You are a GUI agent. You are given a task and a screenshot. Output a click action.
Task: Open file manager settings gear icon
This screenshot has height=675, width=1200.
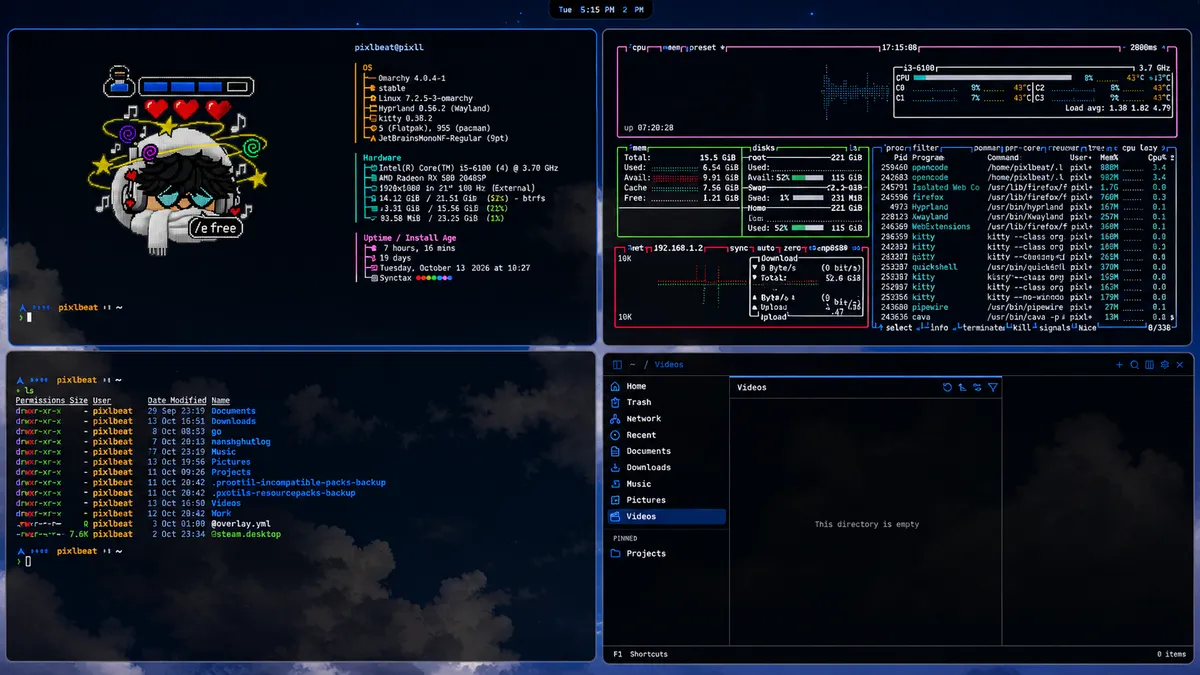coord(1165,365)
